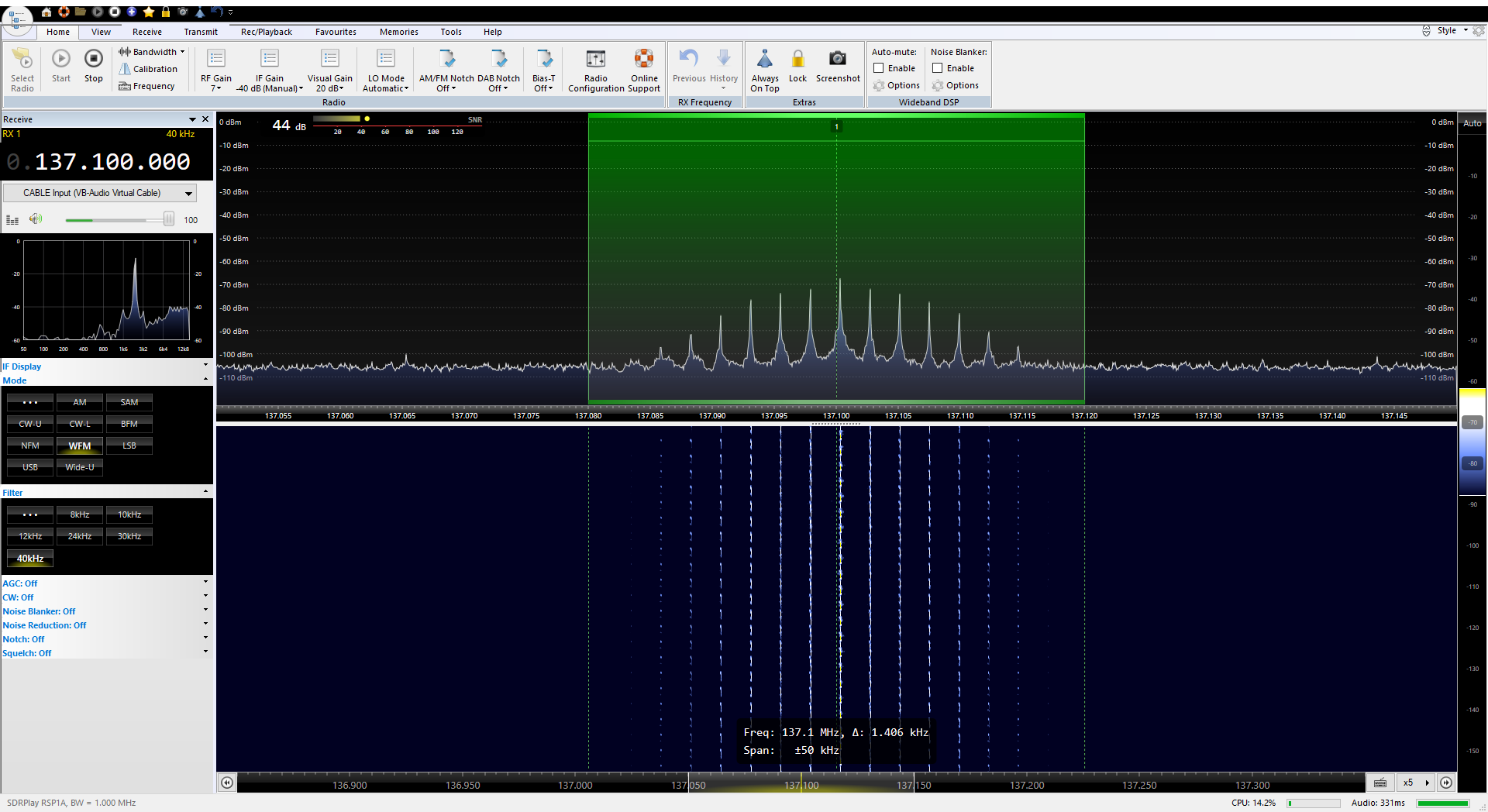Image resolution: width=1488 pixels, height=812 pixels.
Task: Open the Receive ribbon tab
Action: 146,32
